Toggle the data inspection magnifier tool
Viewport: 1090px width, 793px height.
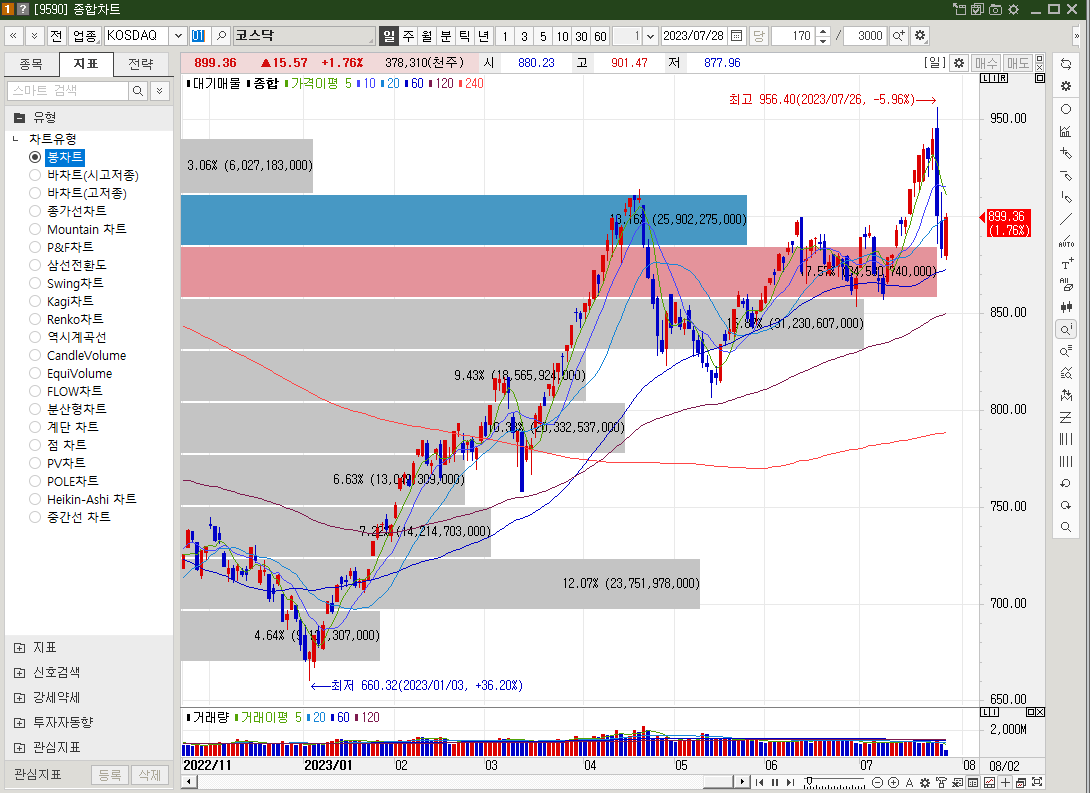pyautogui.click(x=1066, y=329)
